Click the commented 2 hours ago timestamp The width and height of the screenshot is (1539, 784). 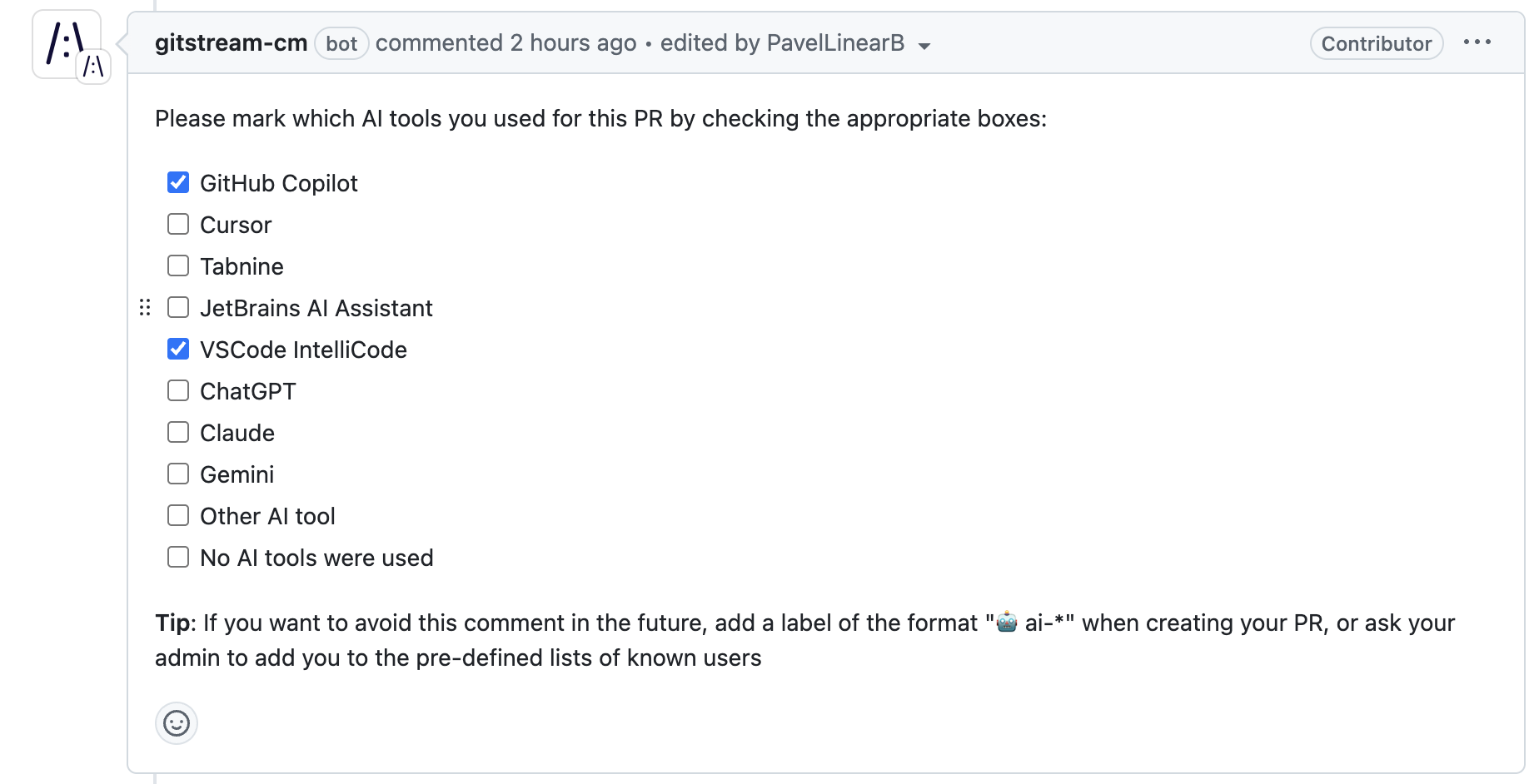coord(572,43)
